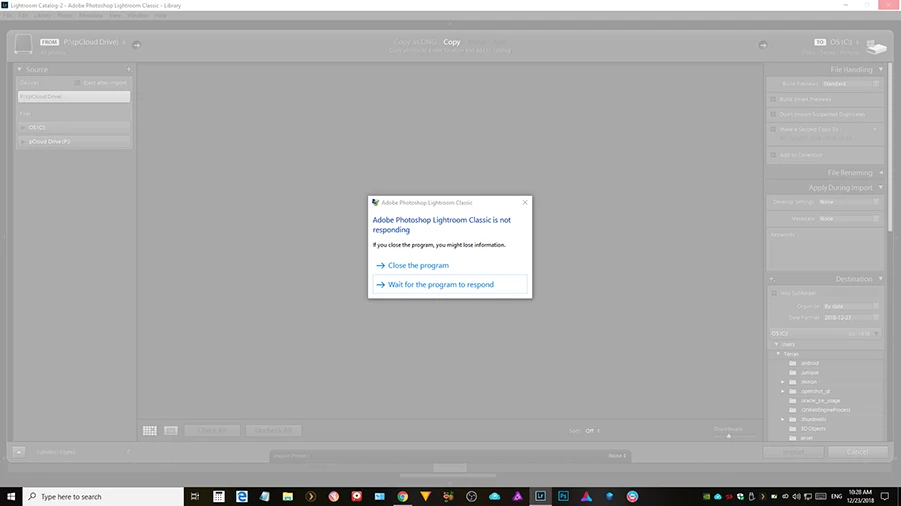Open the Metadata menu
The height and width of the screenshot is (506, 901).
pos(91,16)
